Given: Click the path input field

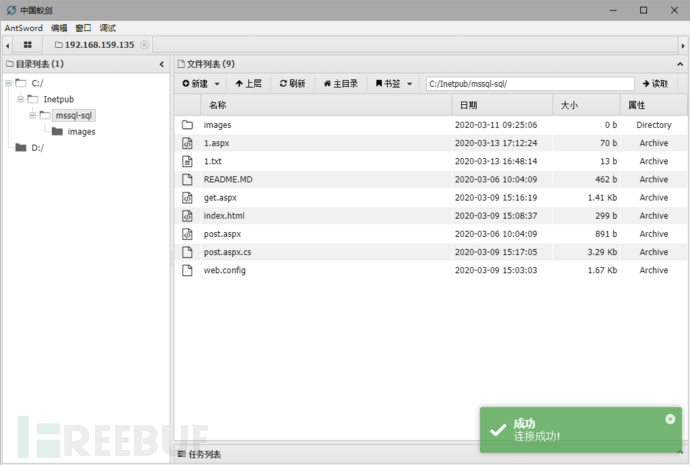Looking at the screenshot, I should pyautogui.click(x=530, y=84).
